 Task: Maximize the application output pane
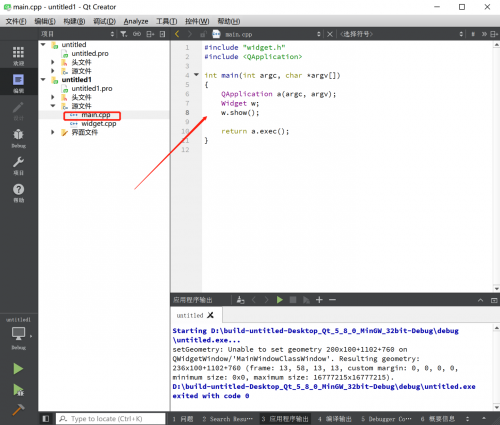pyautogui.click(x=494, y=300)
